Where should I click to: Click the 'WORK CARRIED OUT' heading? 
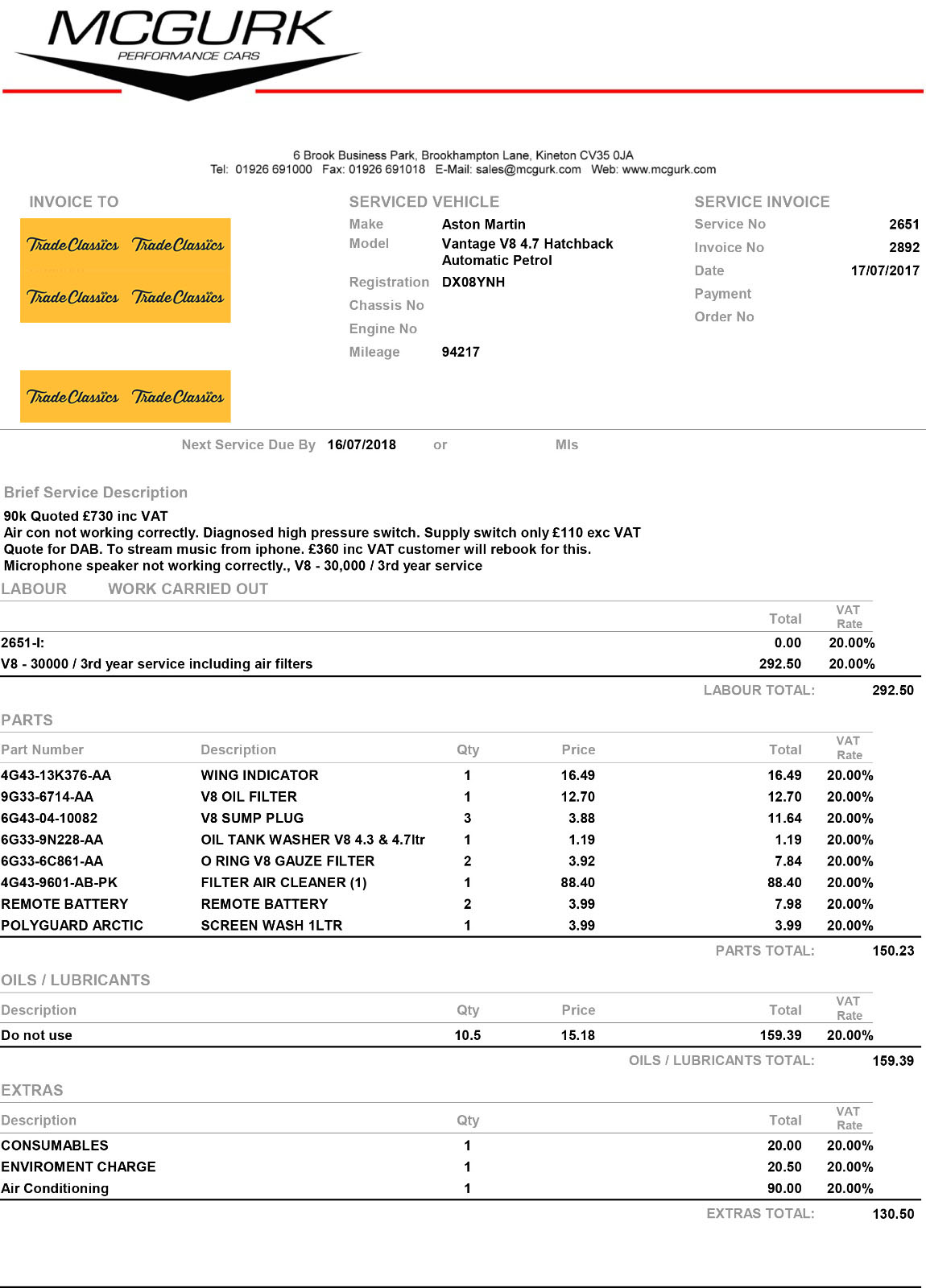(188, 589)
